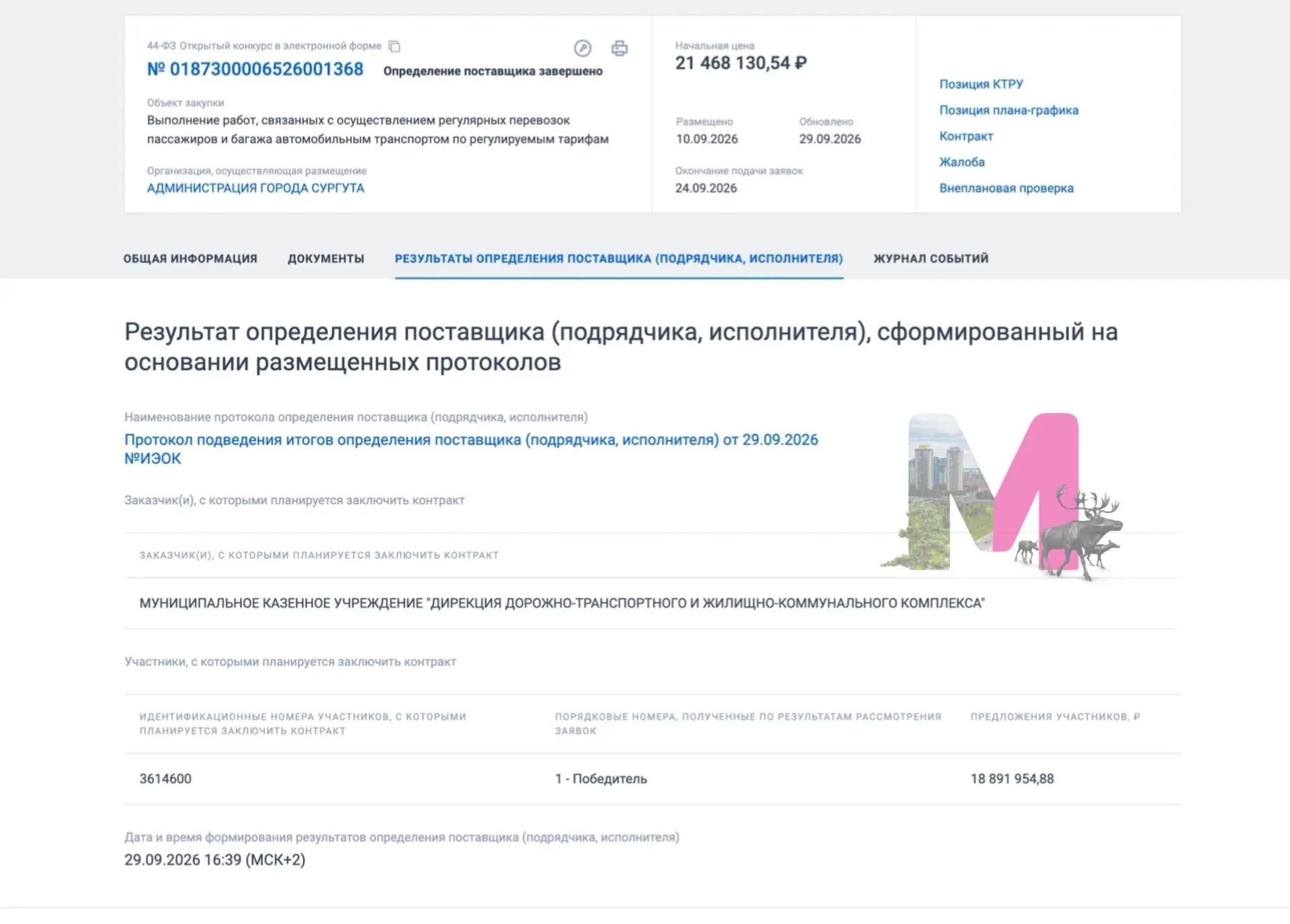Viewport: 1290px width, 924px height.
Task: Open the Внеплановая проверка link
Action: (1006, 188)
